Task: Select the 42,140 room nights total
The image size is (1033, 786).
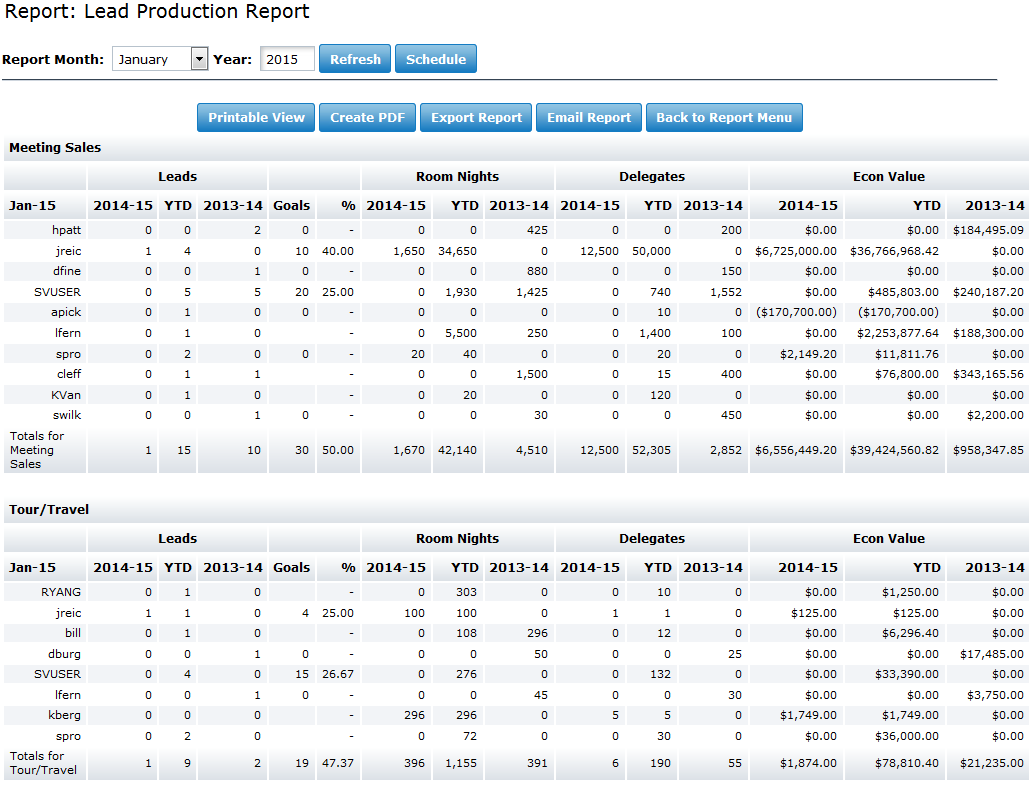Action: tap(457, 450)
